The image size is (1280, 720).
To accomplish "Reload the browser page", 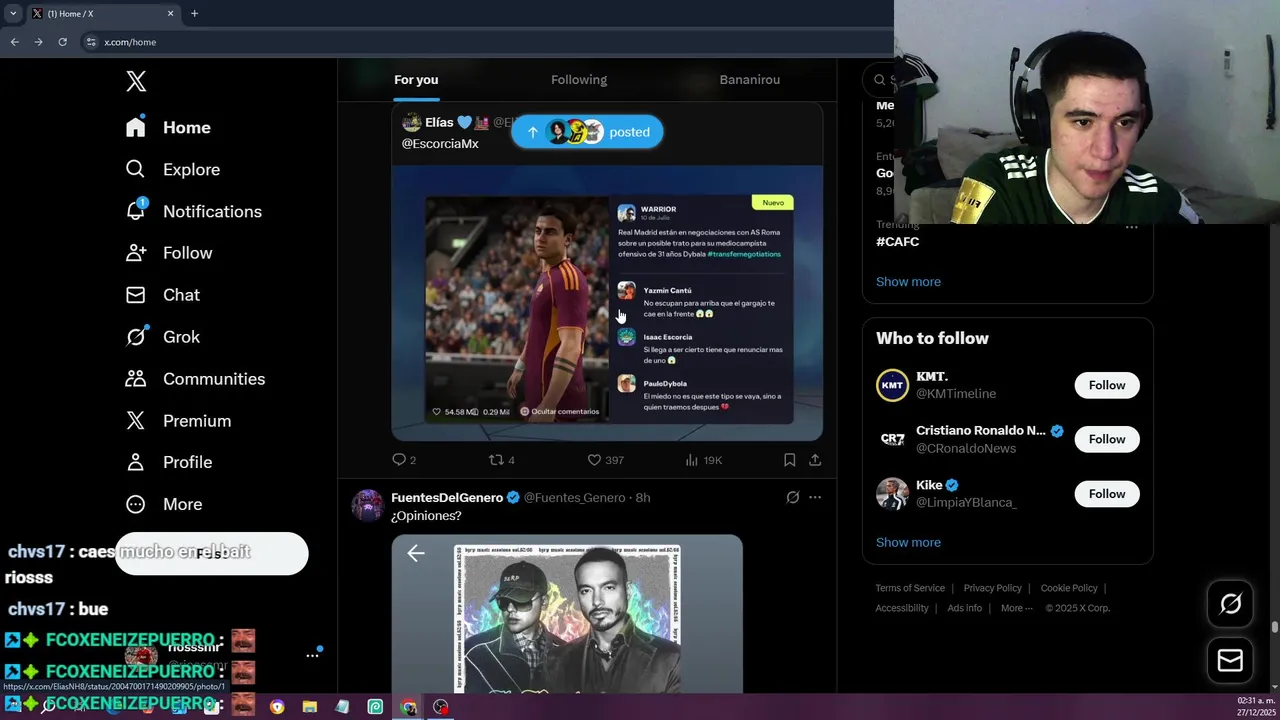I will [62, 42].
